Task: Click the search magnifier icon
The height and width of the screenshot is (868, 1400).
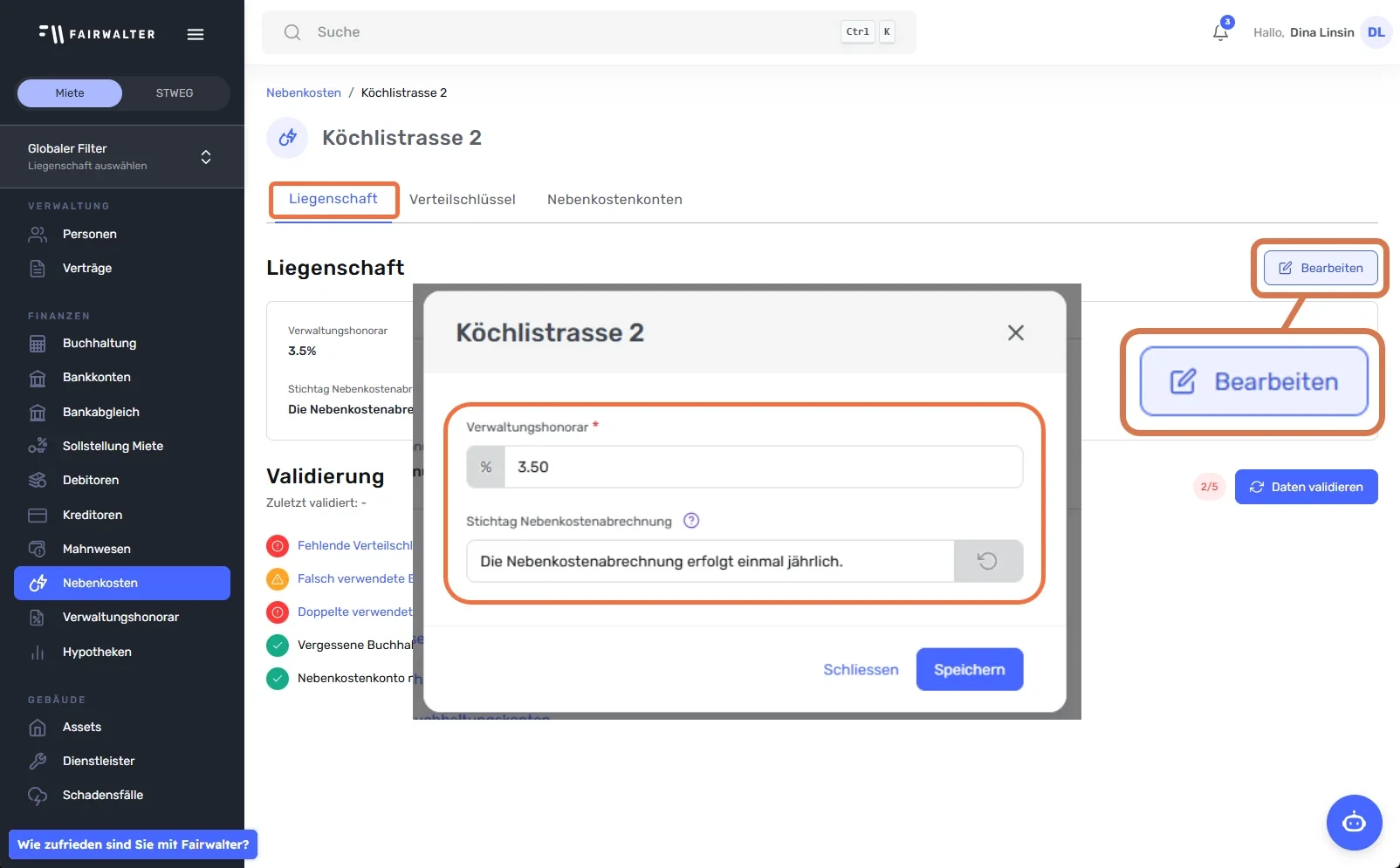Action: point(292,32)
